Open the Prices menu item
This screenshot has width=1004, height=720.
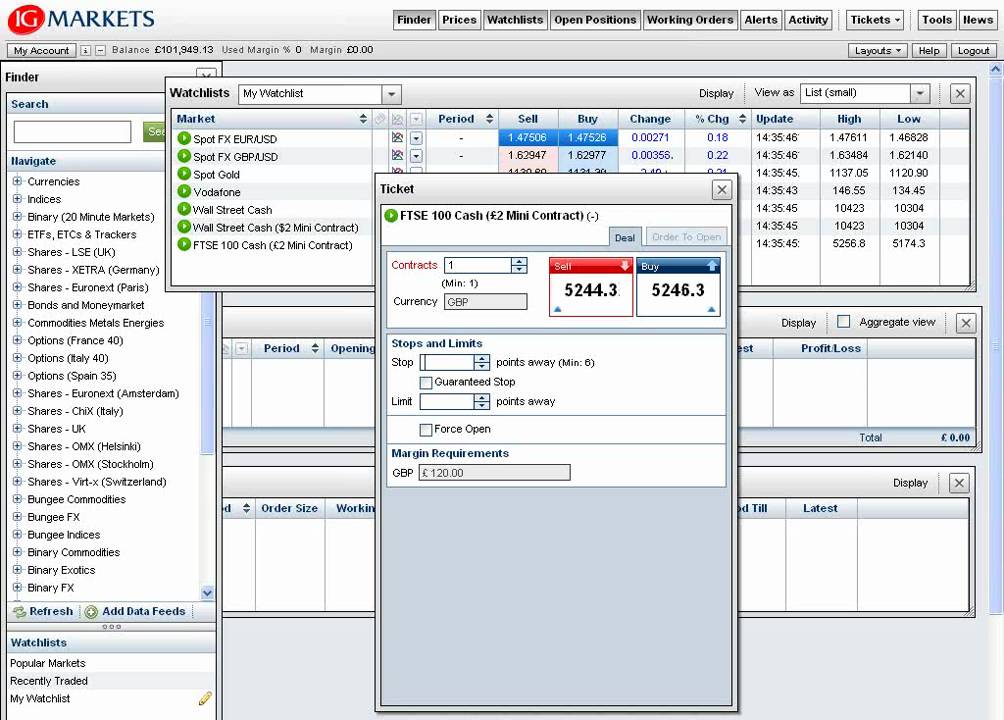[459, 20]
